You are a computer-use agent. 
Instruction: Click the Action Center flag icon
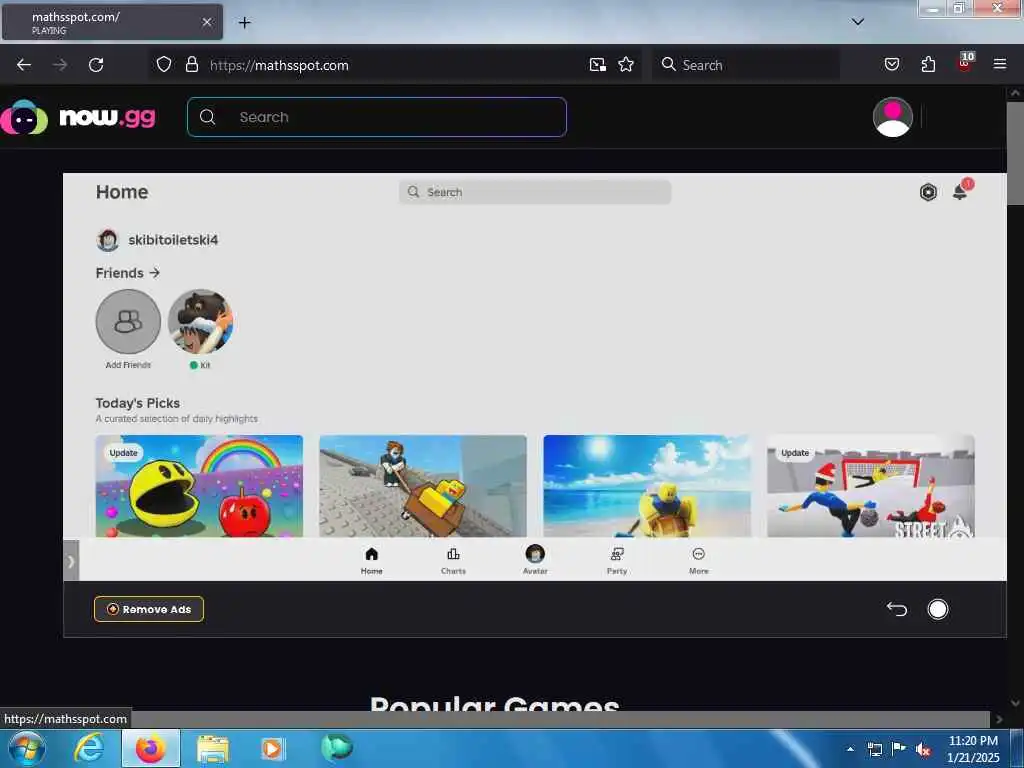[899, 749]
